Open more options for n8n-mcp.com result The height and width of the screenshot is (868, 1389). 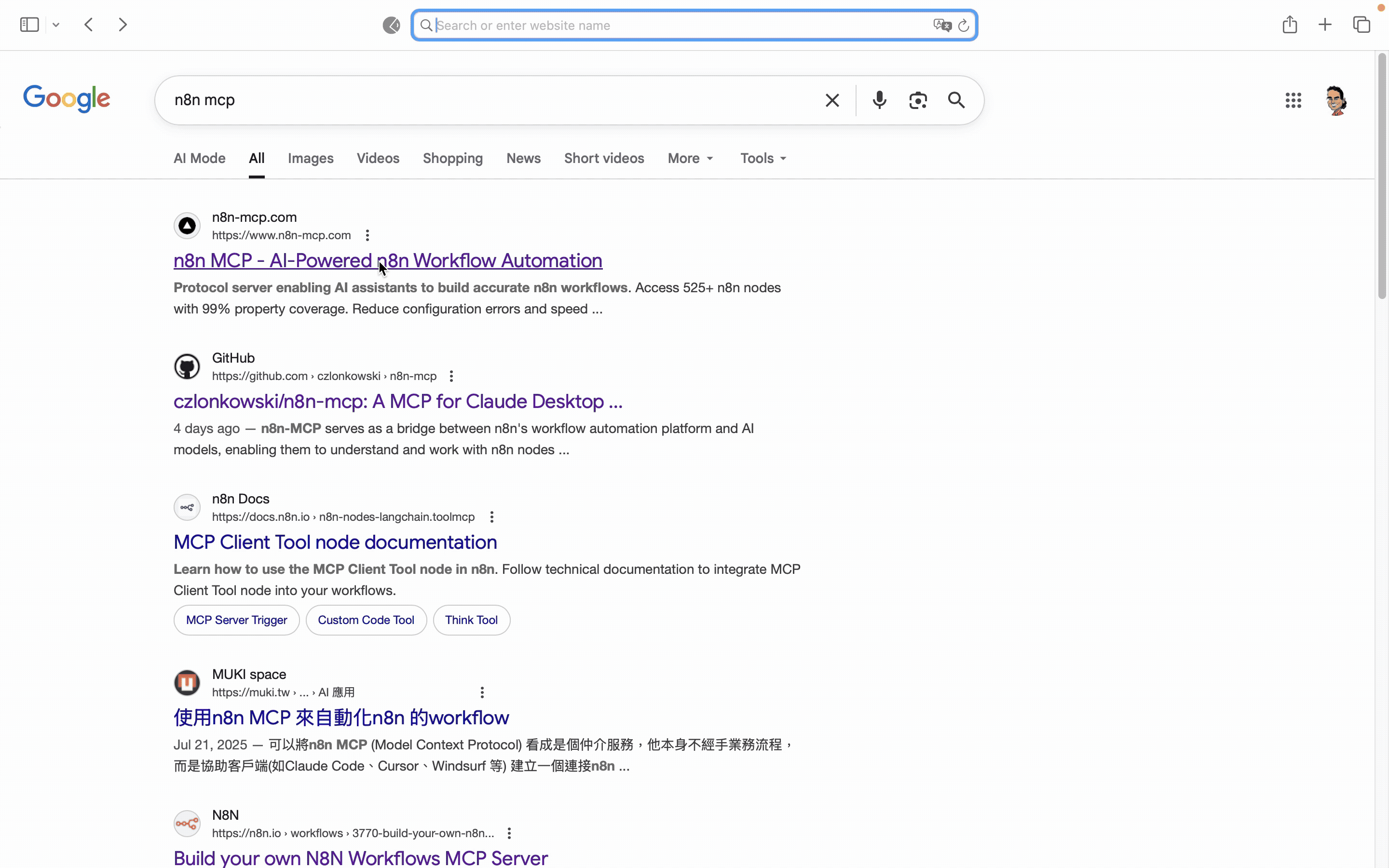click(368, 235)
